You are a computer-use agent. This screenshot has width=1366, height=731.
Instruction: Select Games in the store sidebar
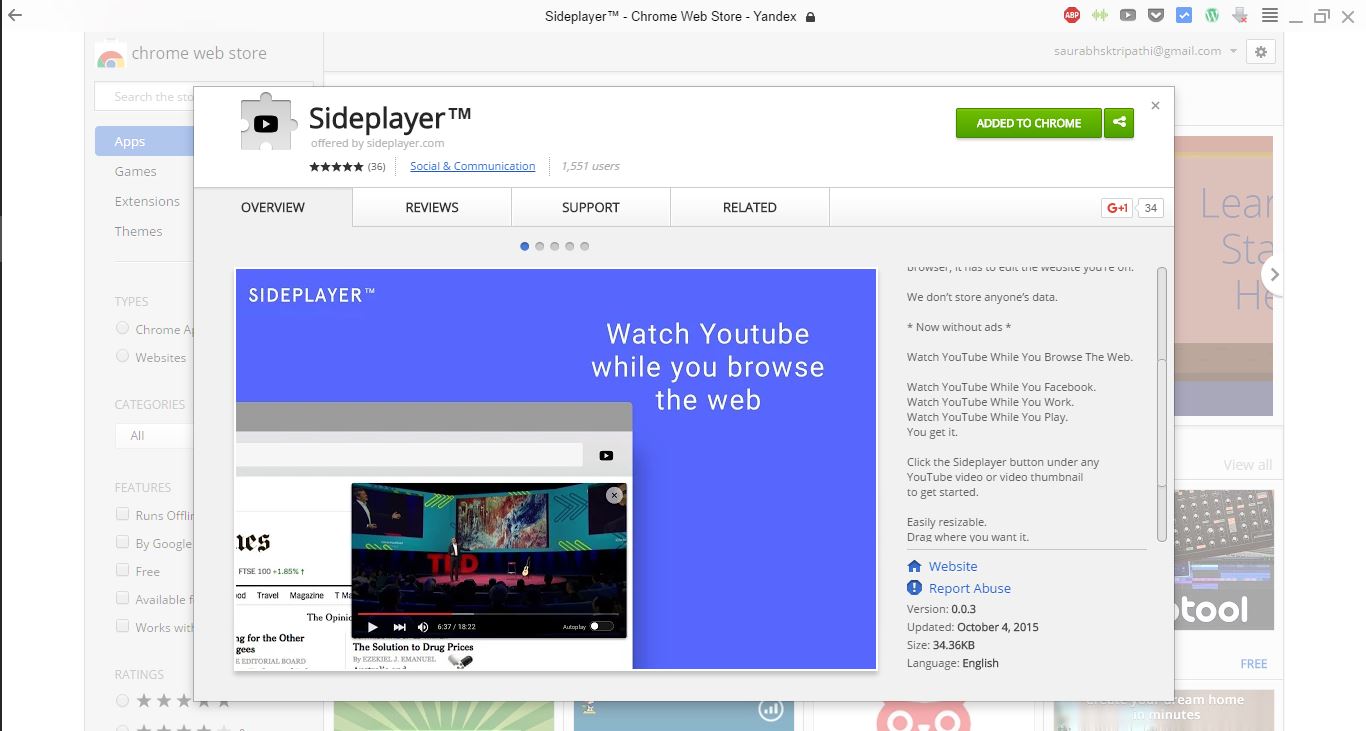coord(135,171)
